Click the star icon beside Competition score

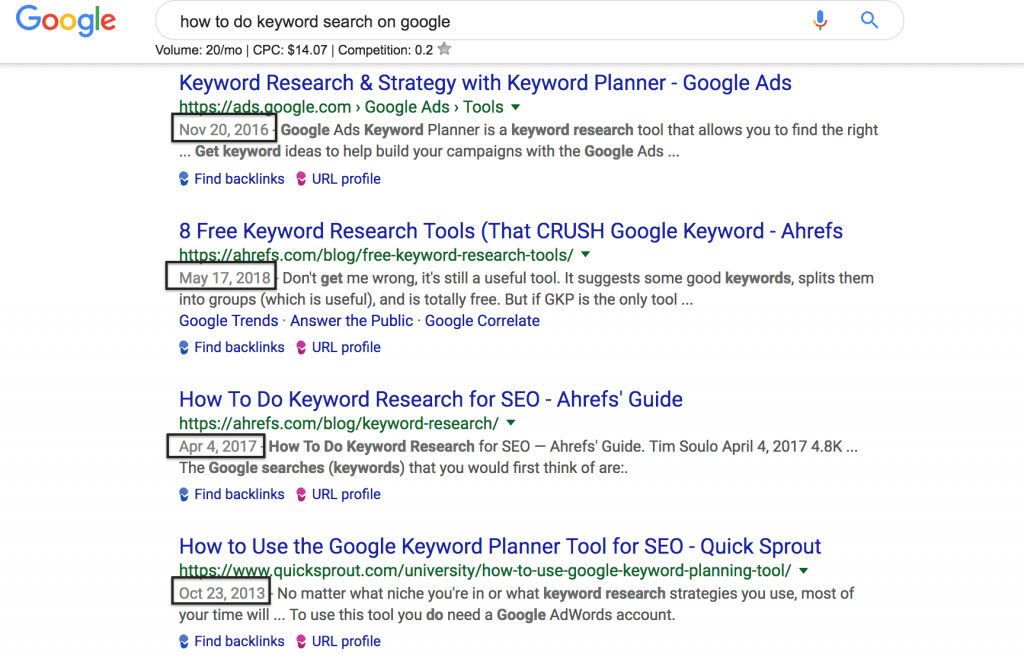click(445, 49)
